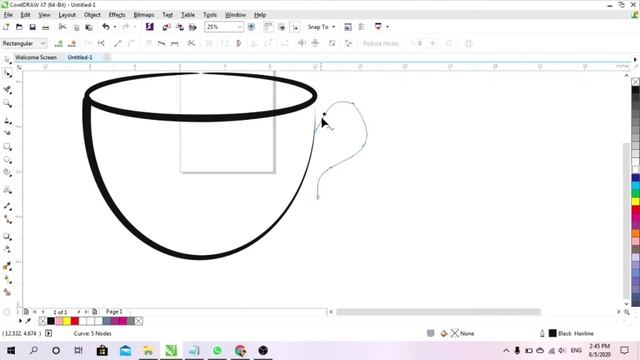Image resolution: width=640 pixels, height=360 pixels.
Task: Pick the yellow swatch in the document palette
Action: pos(67,321)
